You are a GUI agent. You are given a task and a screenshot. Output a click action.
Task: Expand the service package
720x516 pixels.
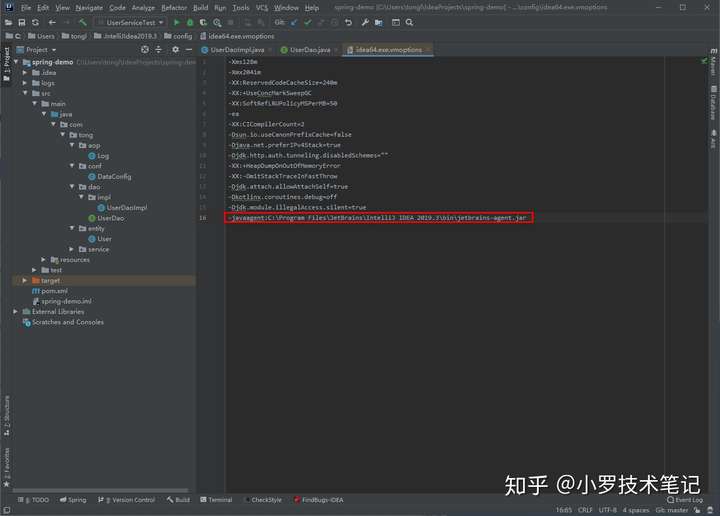click(x=72, y=249)
